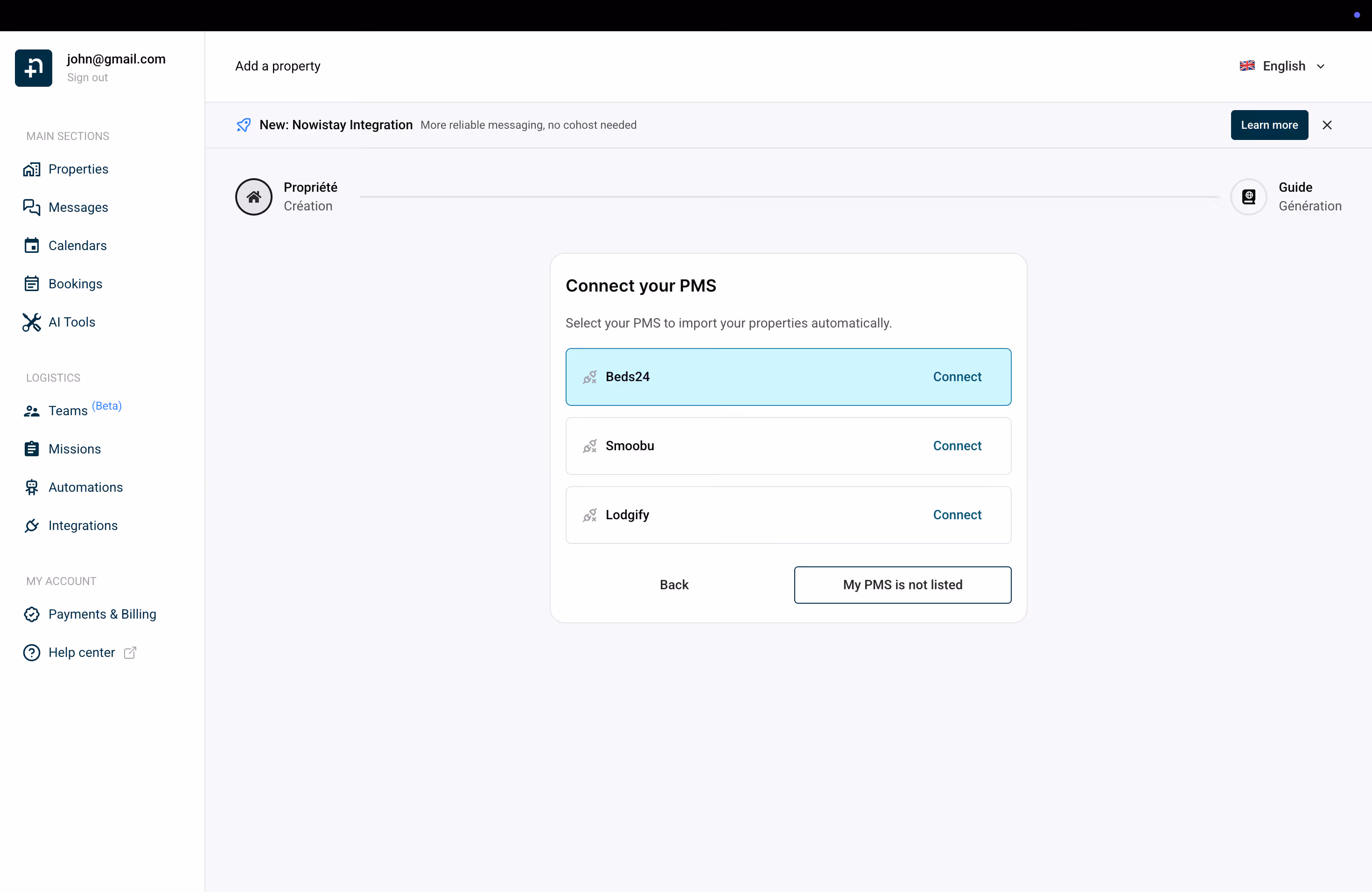Viewport: 1372px width, 892px height.
Task: Expand language menu using chevron arrow
Action: [1321, 67]
